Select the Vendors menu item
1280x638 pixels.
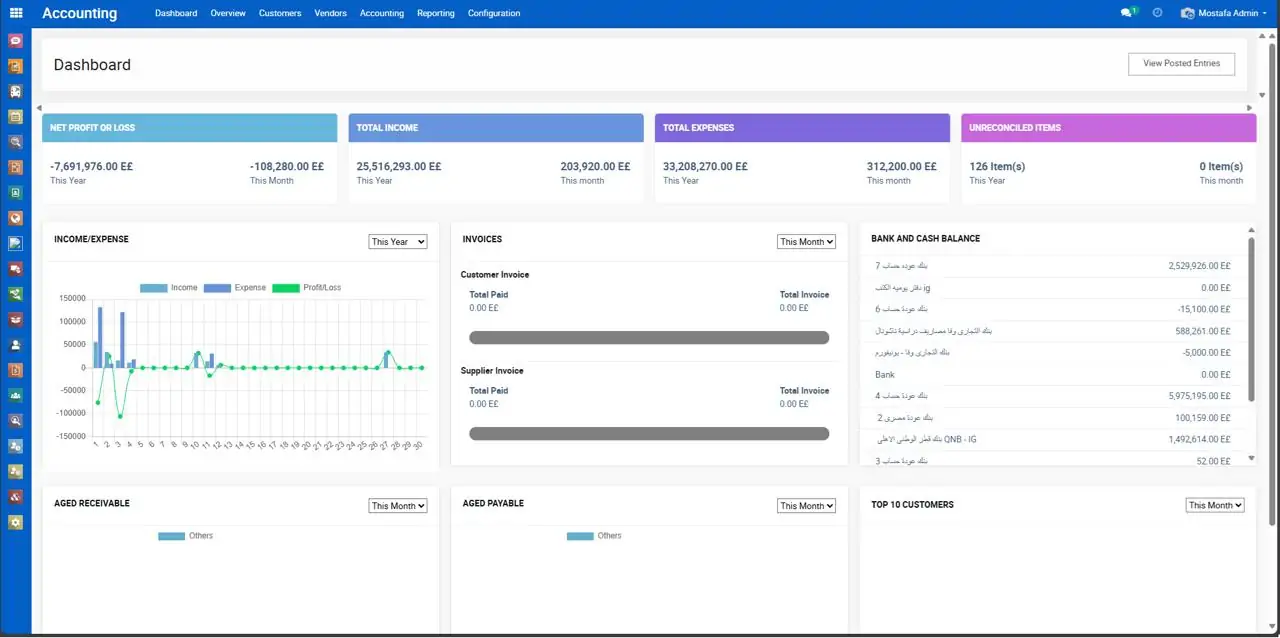(330, 13)
